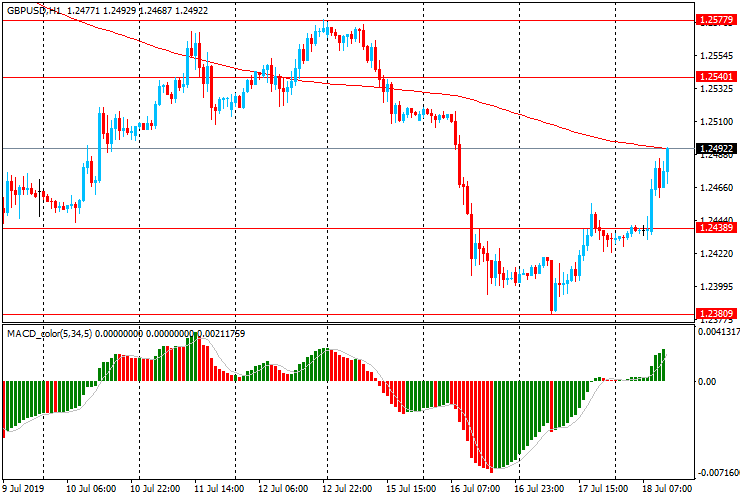Viewport: 740px width, 500px height.
Task: Click the 1.24660 price scale value
Action: [x=716, y=187]
